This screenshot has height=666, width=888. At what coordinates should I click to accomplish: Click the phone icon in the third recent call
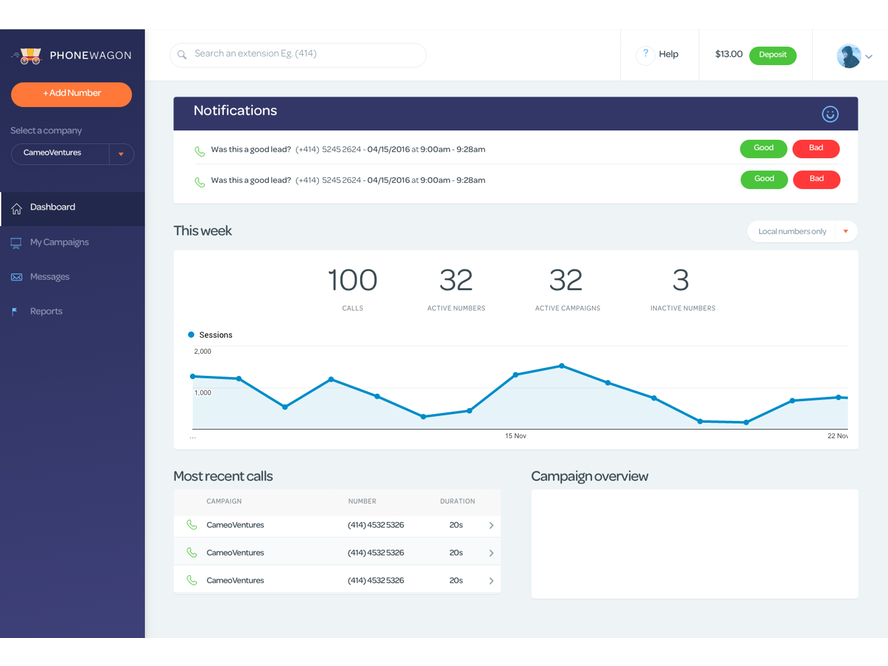192,580
